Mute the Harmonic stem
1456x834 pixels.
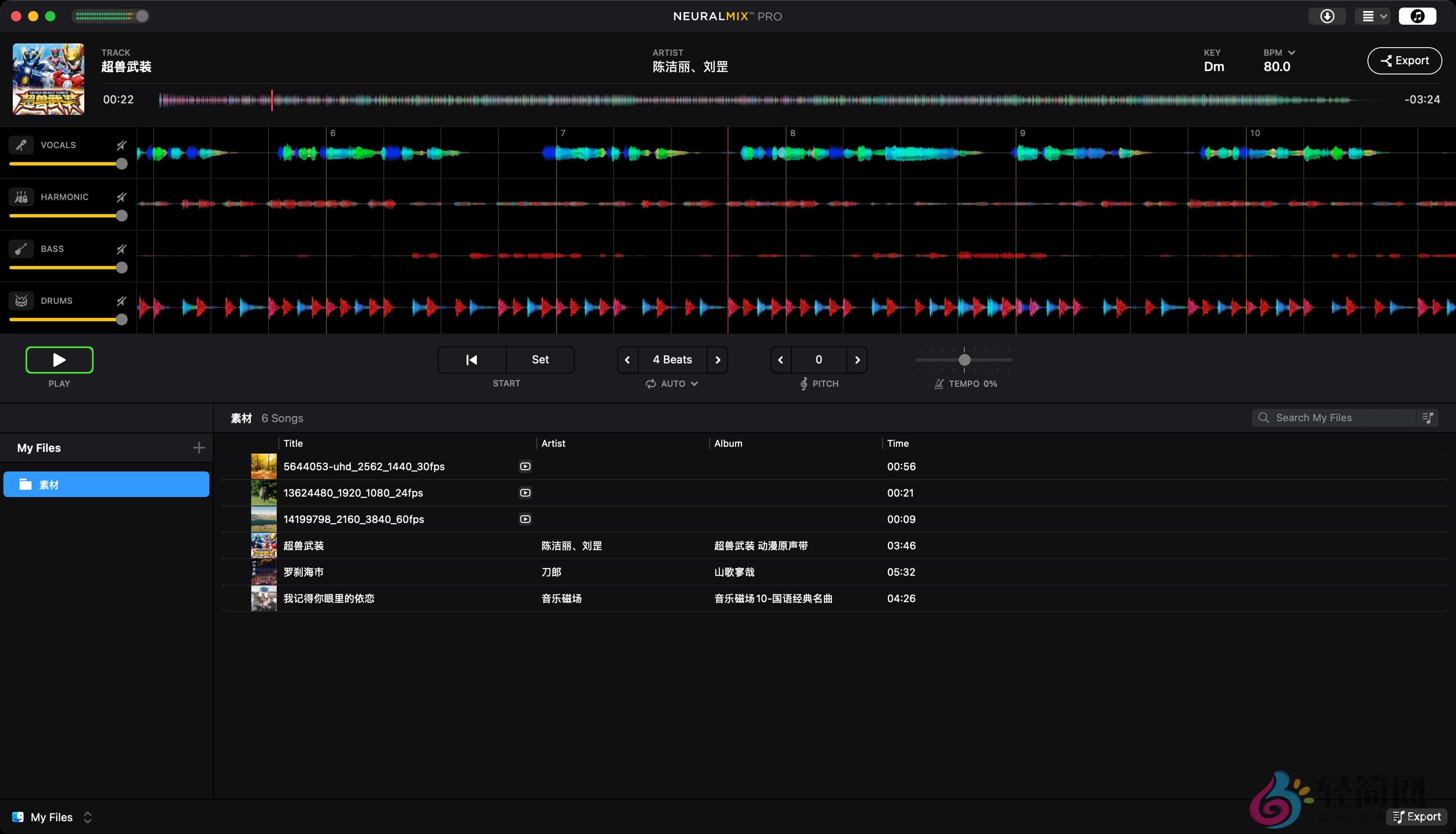click(x=121, y=197)
